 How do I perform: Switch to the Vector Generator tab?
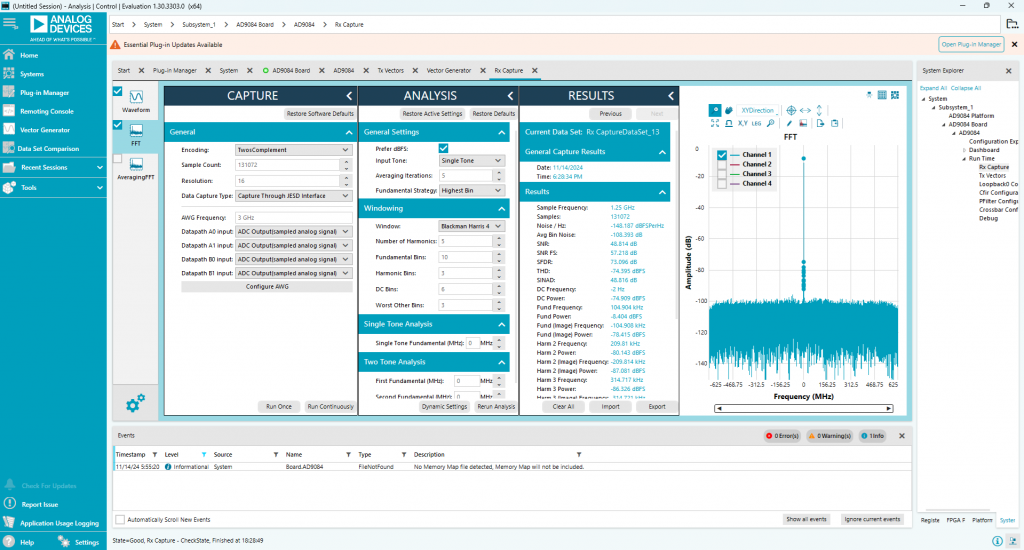tap(448, 71)
